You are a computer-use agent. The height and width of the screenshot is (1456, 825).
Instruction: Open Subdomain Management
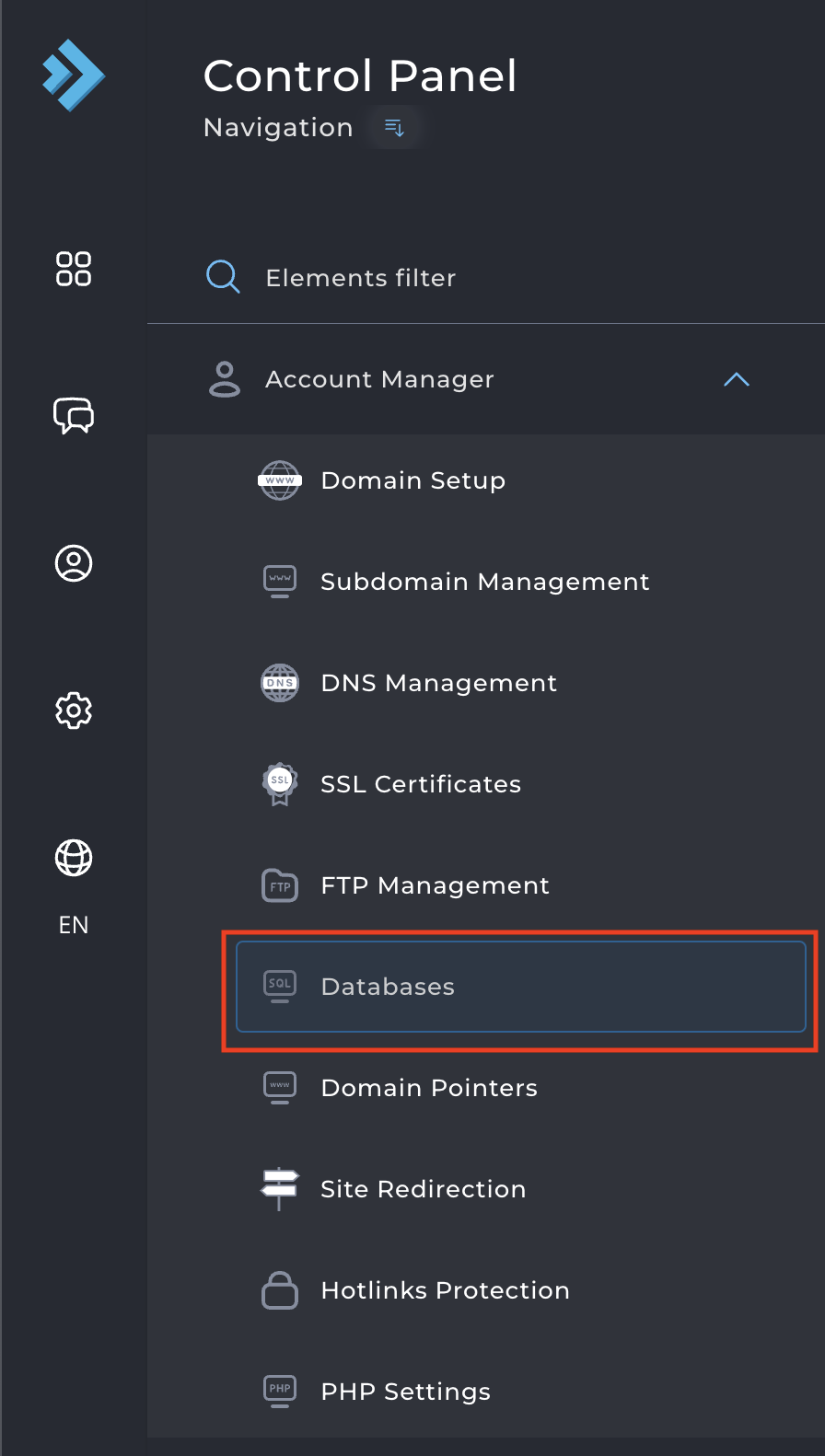click(x=521, y=582)
